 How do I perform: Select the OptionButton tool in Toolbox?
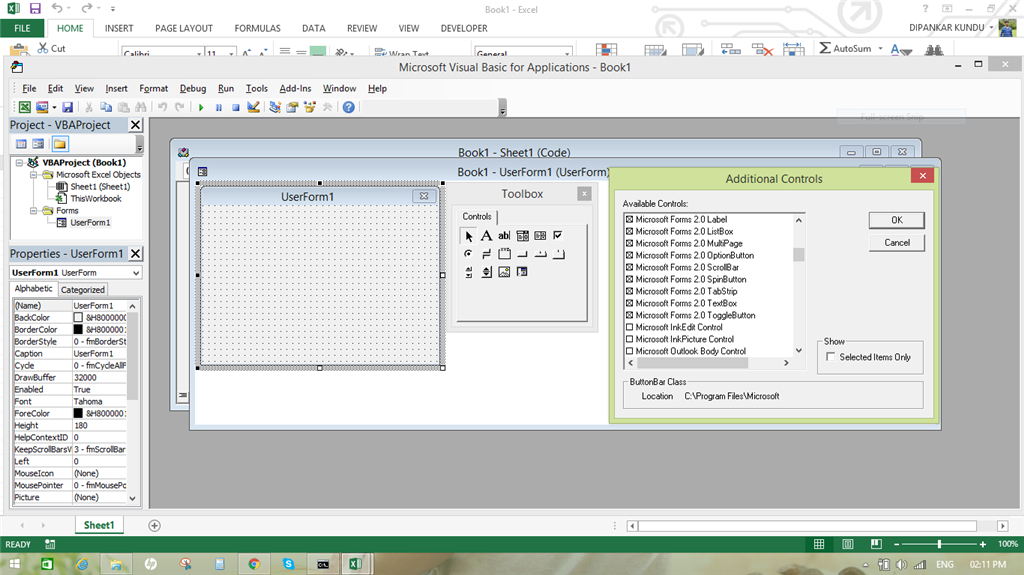(x=468, y=254)
